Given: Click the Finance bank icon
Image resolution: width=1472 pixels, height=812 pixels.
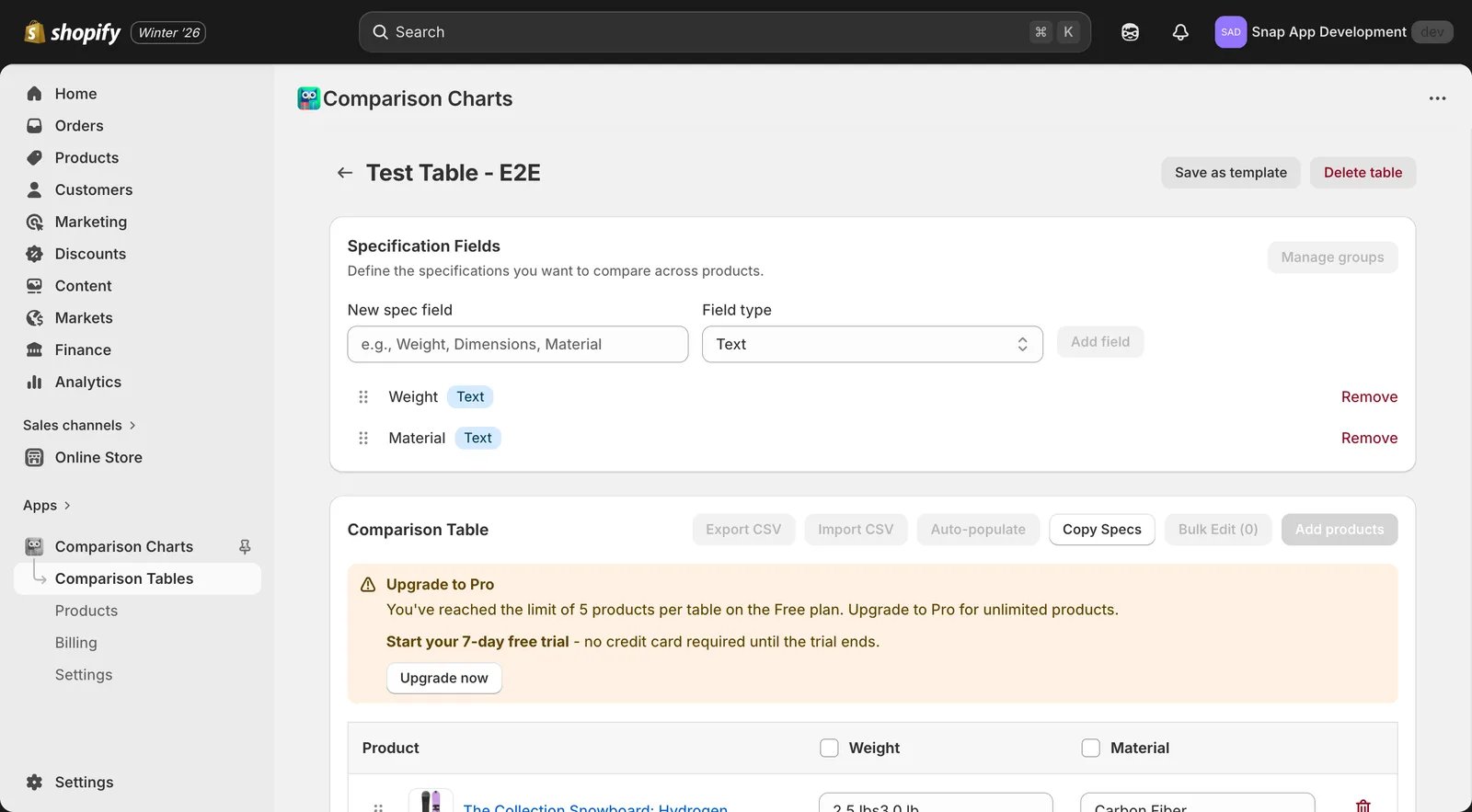Looking at the screenshot, I should [34, 350].
